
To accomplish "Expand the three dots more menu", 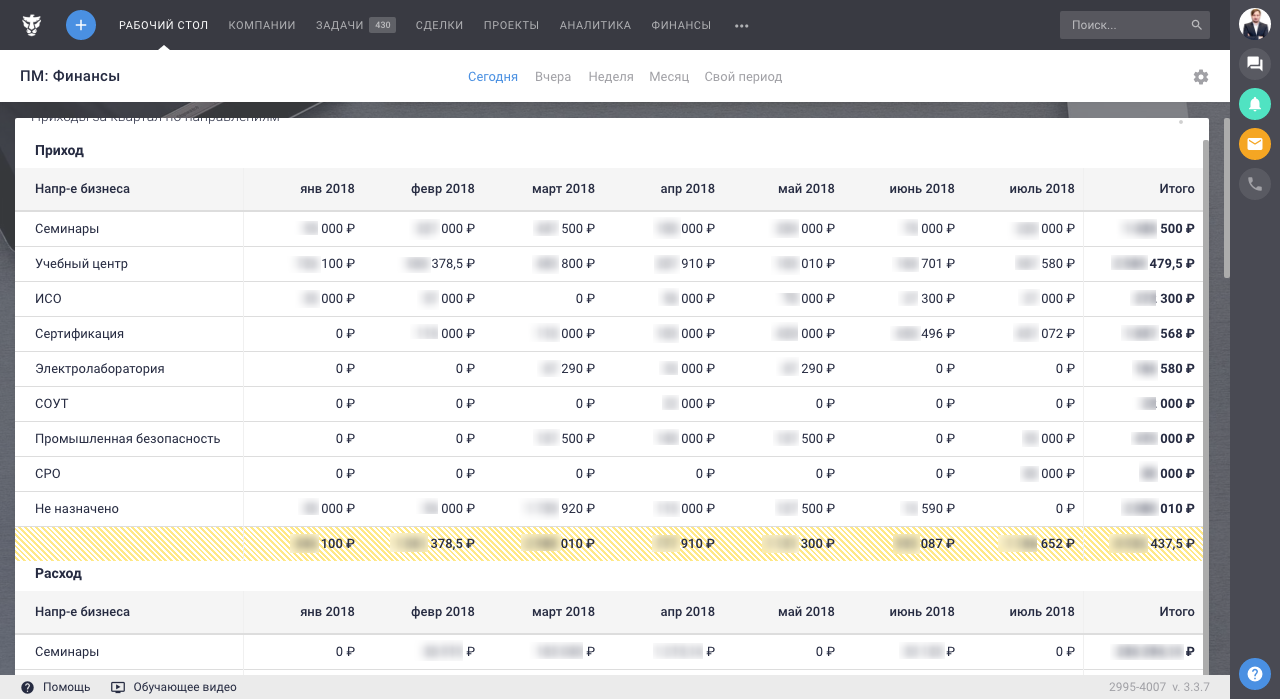I will (x=741, y=26).
